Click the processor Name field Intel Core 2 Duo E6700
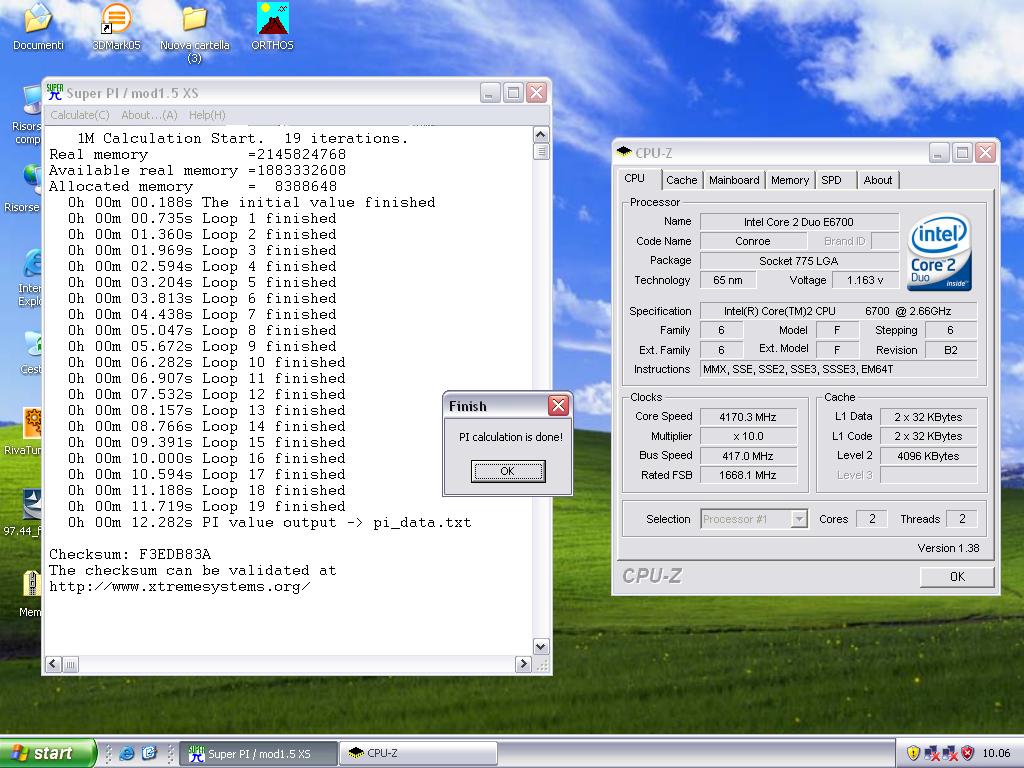The height and width of the screenshot is (768, 1024). tap(799, 222)
